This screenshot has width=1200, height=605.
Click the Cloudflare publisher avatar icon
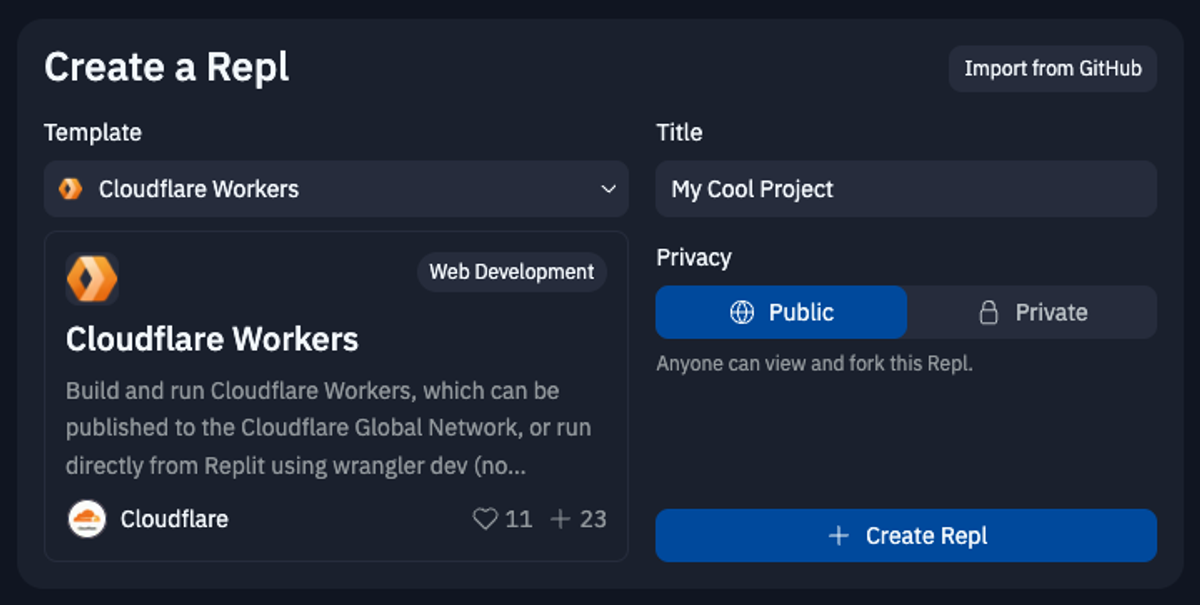[86, 519]
